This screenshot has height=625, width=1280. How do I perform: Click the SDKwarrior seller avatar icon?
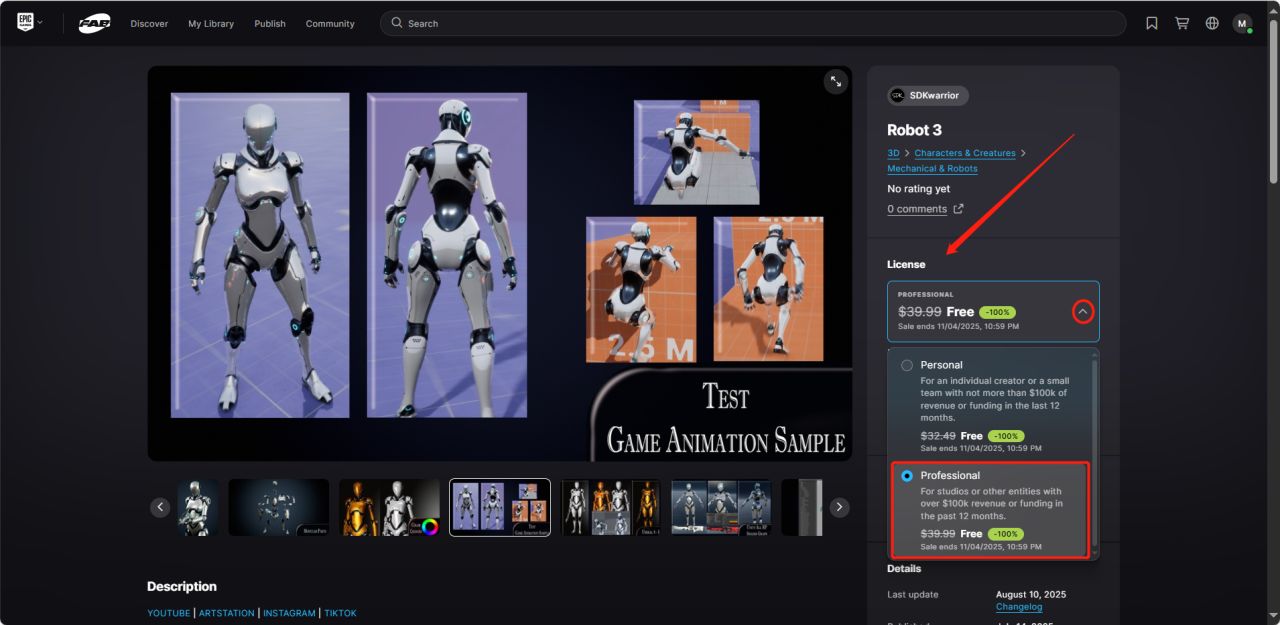[x=897, y=95]
